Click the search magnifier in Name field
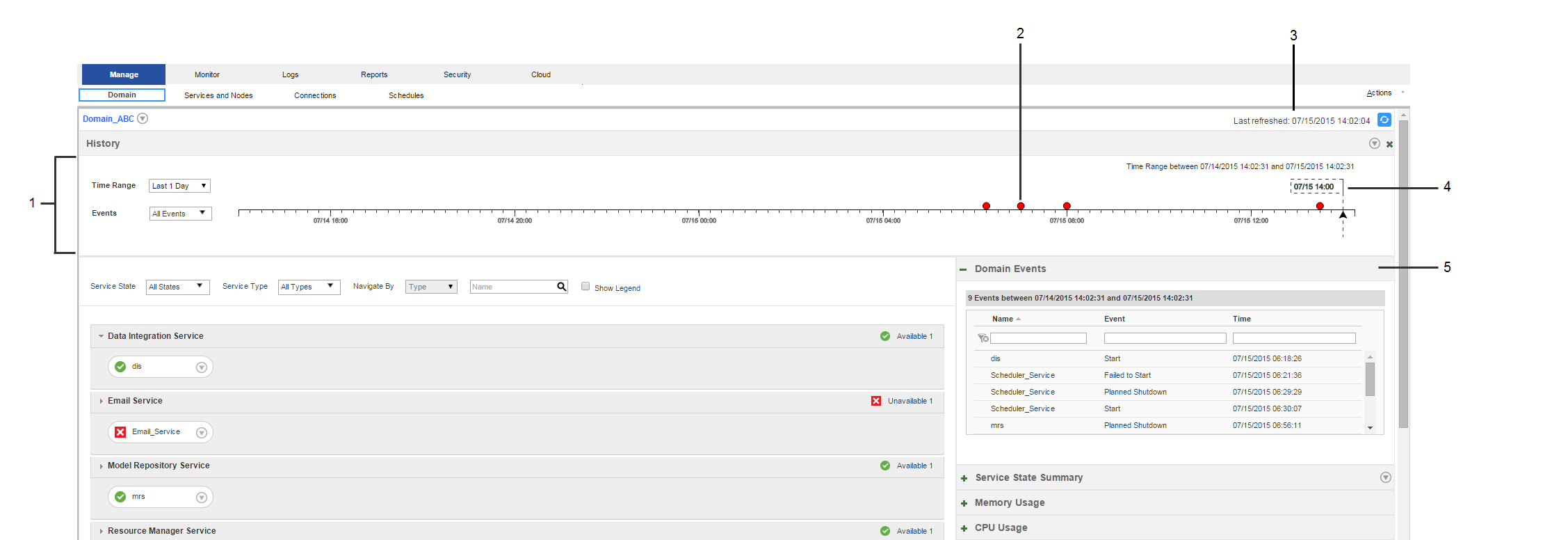Screen dimensions: 1568x540 point(561,287)
